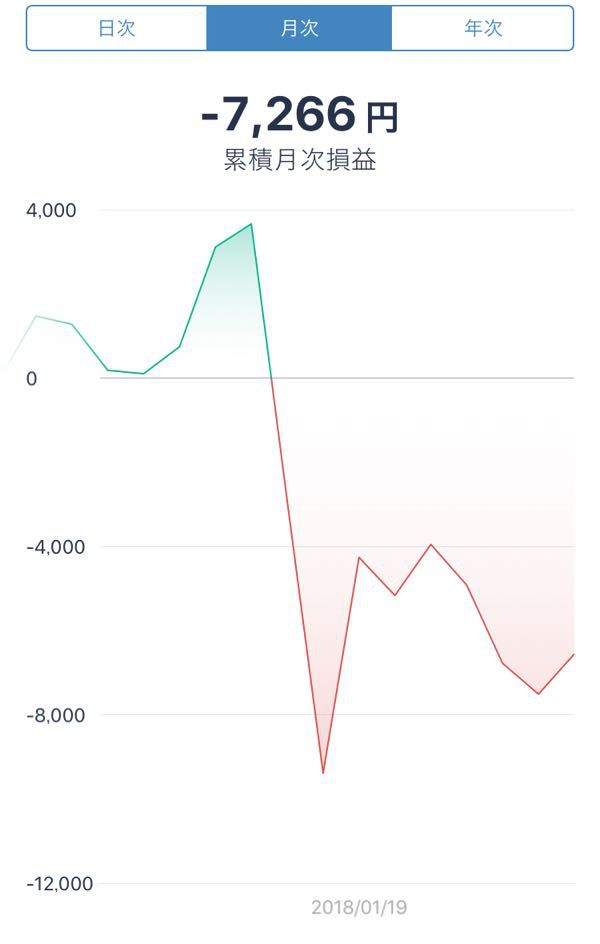Viewport: 600px width, 944px height.
Task: Tap the highest green peak on the chart
Action: coord(251,224)
